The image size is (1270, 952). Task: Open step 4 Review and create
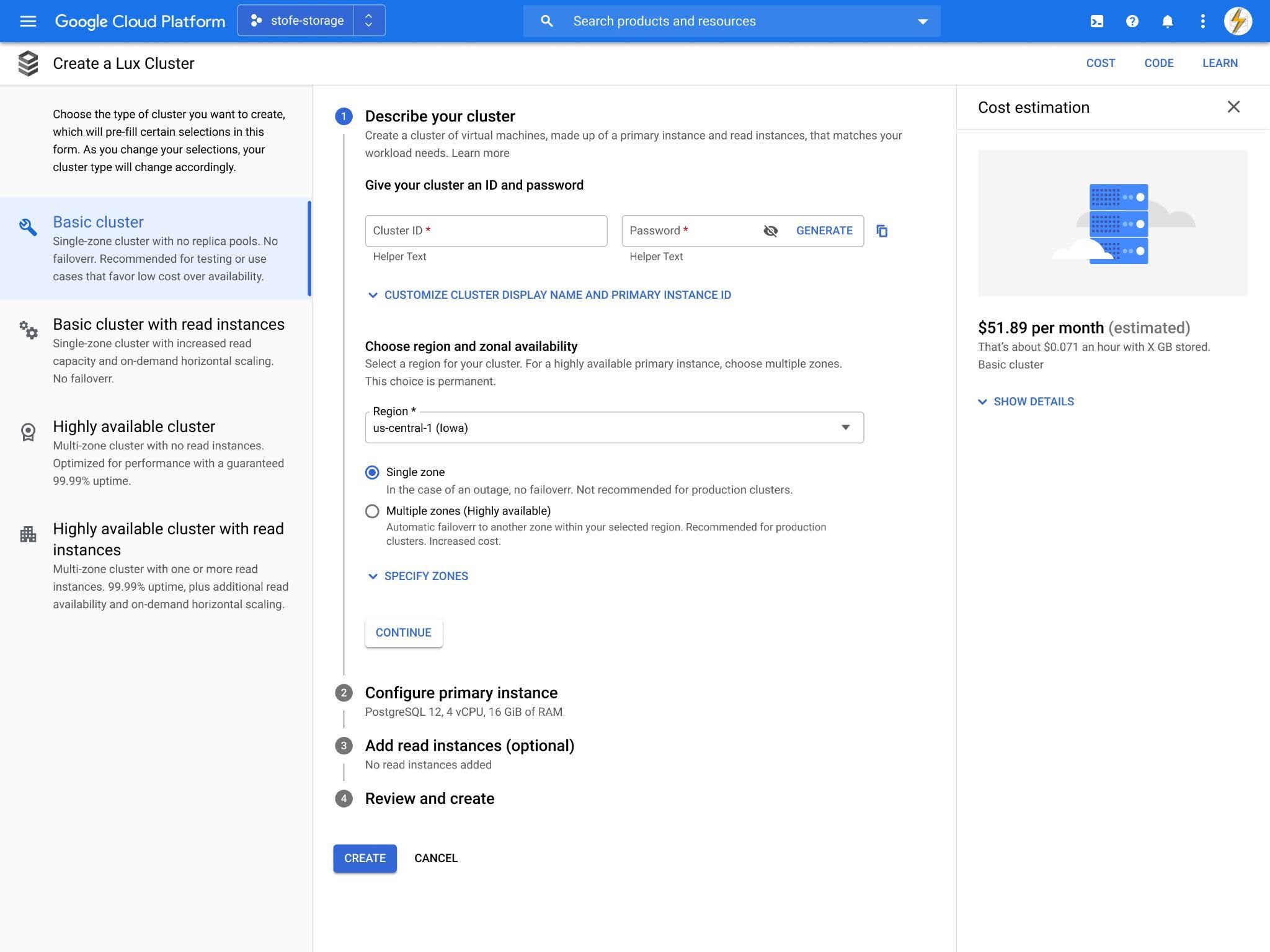coord(429,798)
